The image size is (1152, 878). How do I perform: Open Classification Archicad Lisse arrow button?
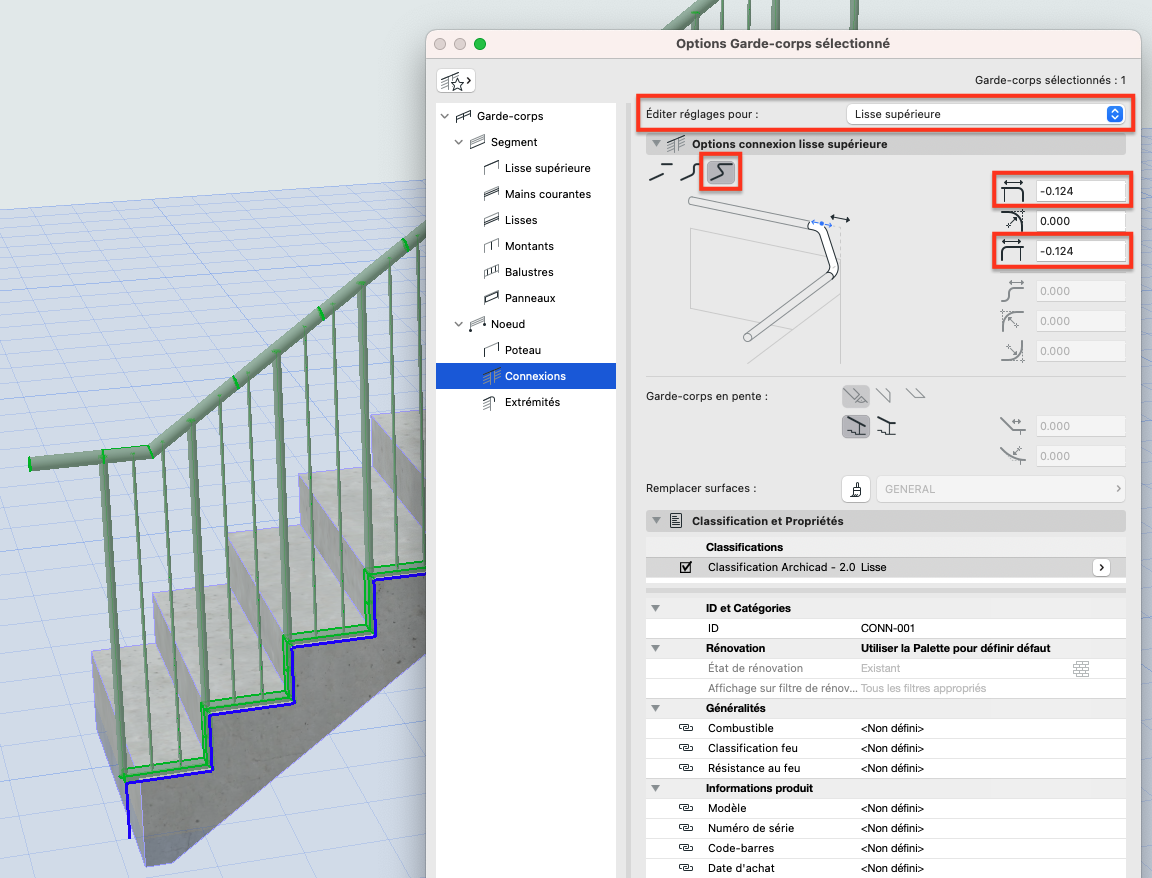pos(1101,567)
